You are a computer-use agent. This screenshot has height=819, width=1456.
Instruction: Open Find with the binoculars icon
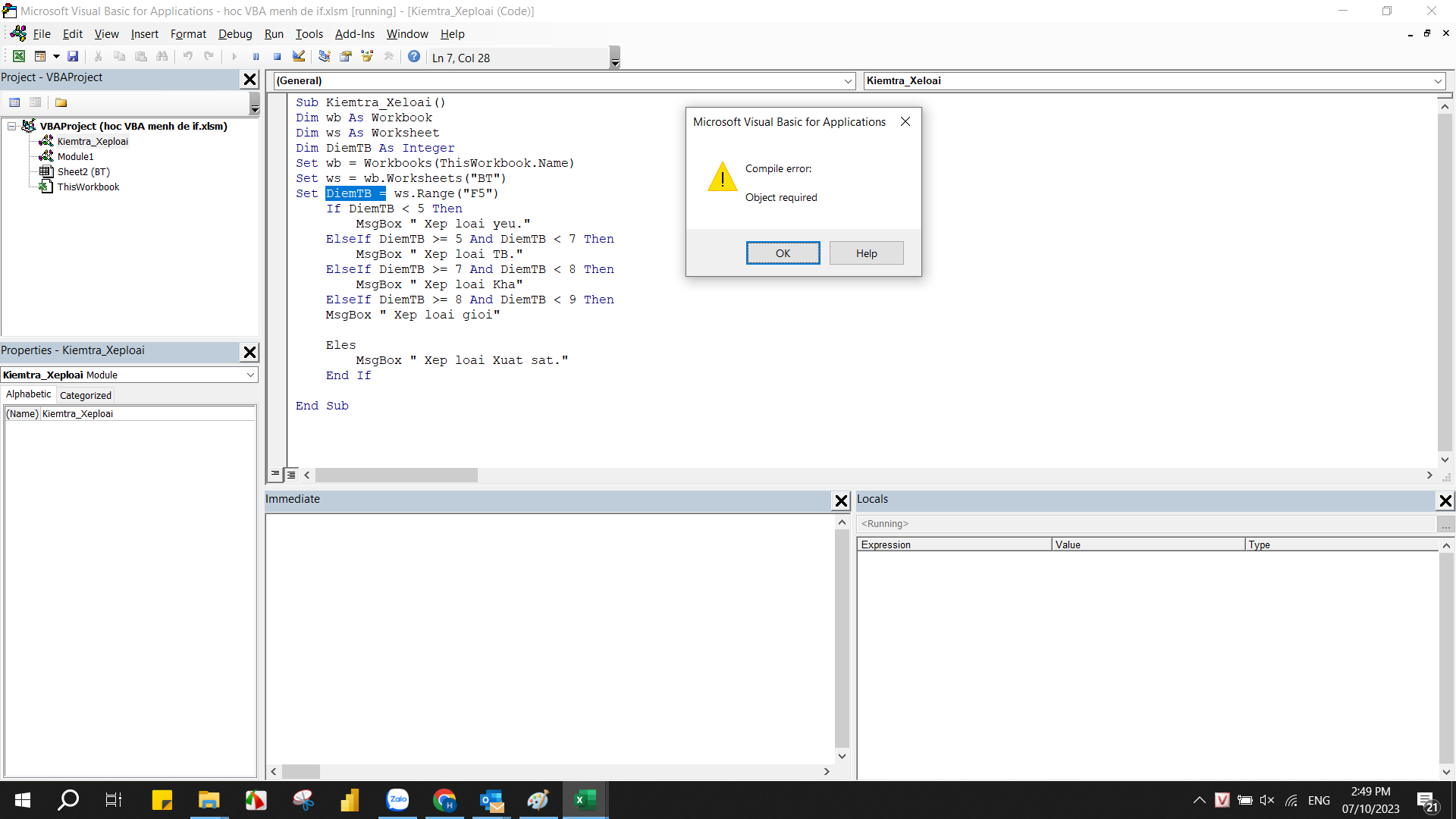[x=162, y=57]
